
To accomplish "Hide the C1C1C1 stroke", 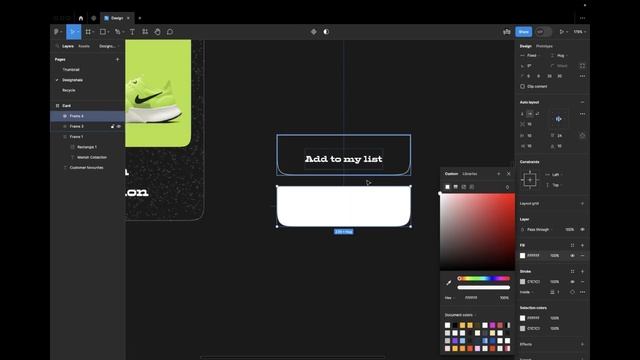I will [572, 282].
